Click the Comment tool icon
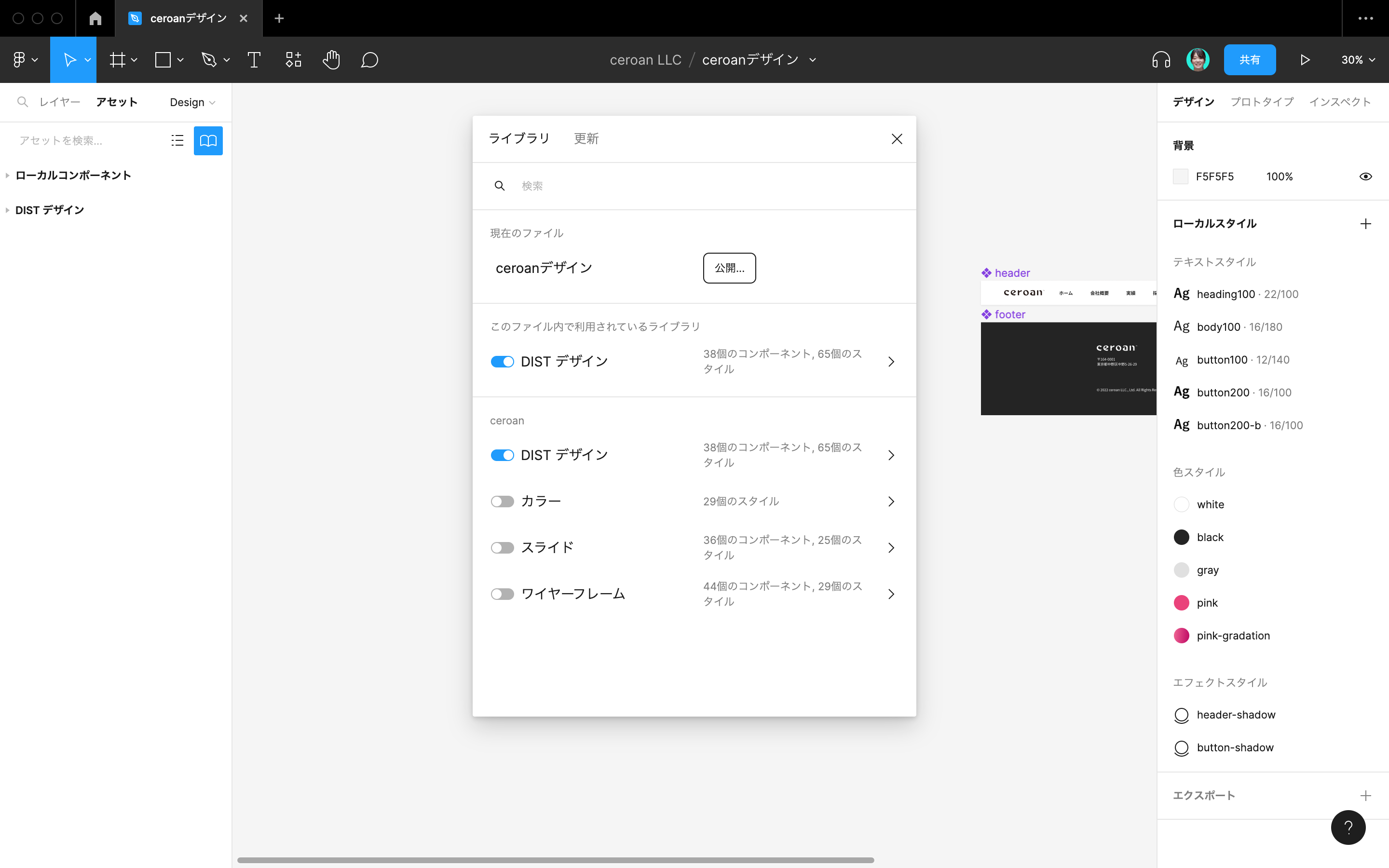The width and height of the screenshot is (1389, 868). click(369, 60)
